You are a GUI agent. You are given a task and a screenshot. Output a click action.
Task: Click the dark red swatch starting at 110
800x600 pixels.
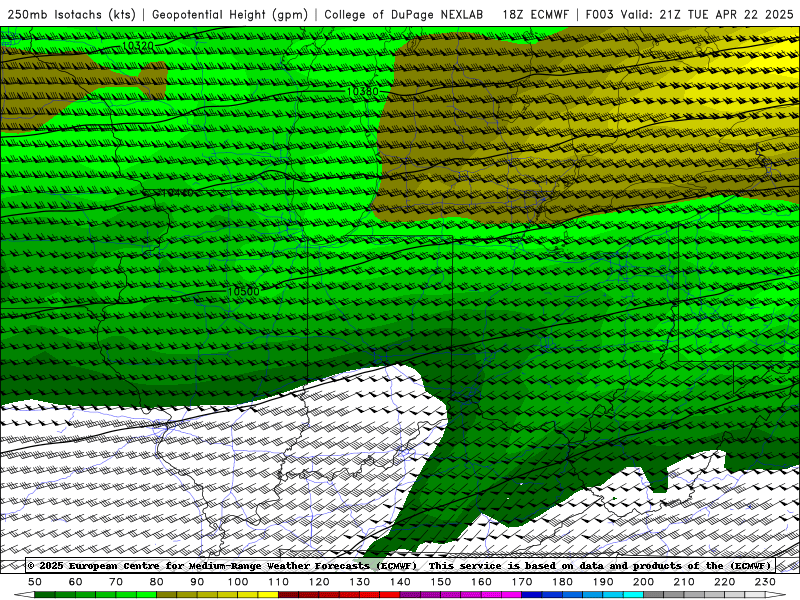pyautogui.click(x=288, y=595)
